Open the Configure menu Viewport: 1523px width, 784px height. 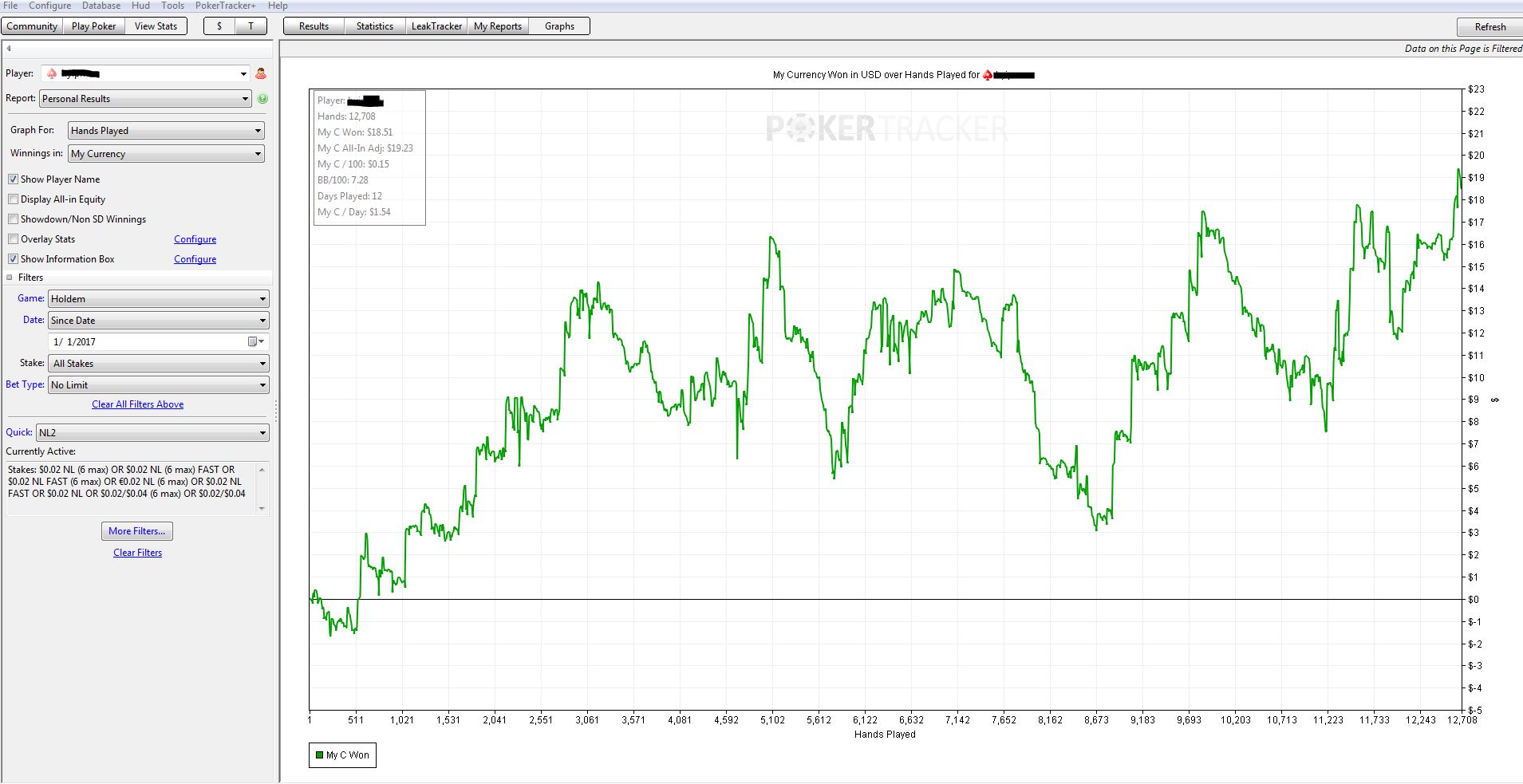[50, 6]
